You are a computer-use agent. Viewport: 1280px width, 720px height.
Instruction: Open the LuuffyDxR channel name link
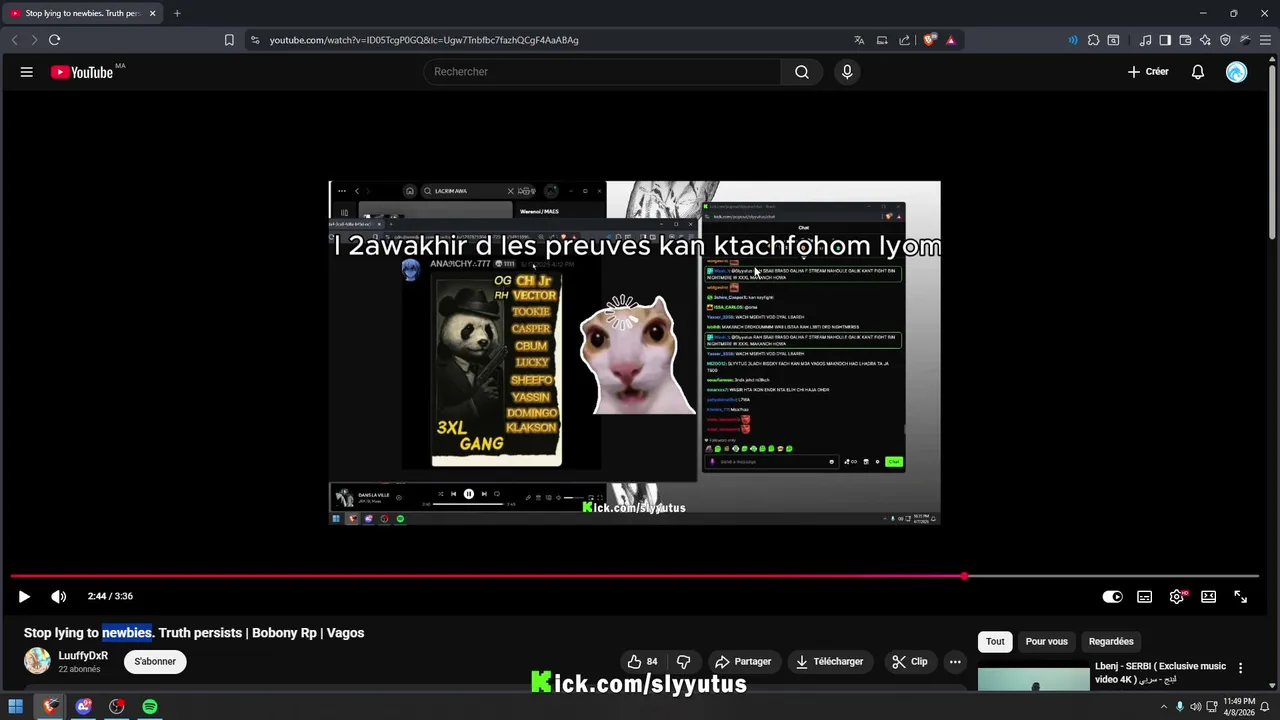coord(83,656)
